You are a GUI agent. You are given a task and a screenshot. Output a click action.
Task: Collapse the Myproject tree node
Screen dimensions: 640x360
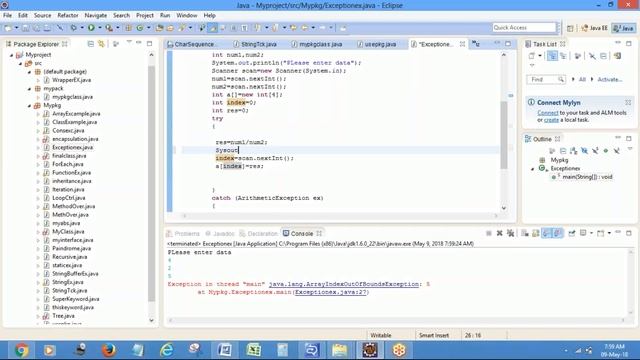tap(11, 55)
